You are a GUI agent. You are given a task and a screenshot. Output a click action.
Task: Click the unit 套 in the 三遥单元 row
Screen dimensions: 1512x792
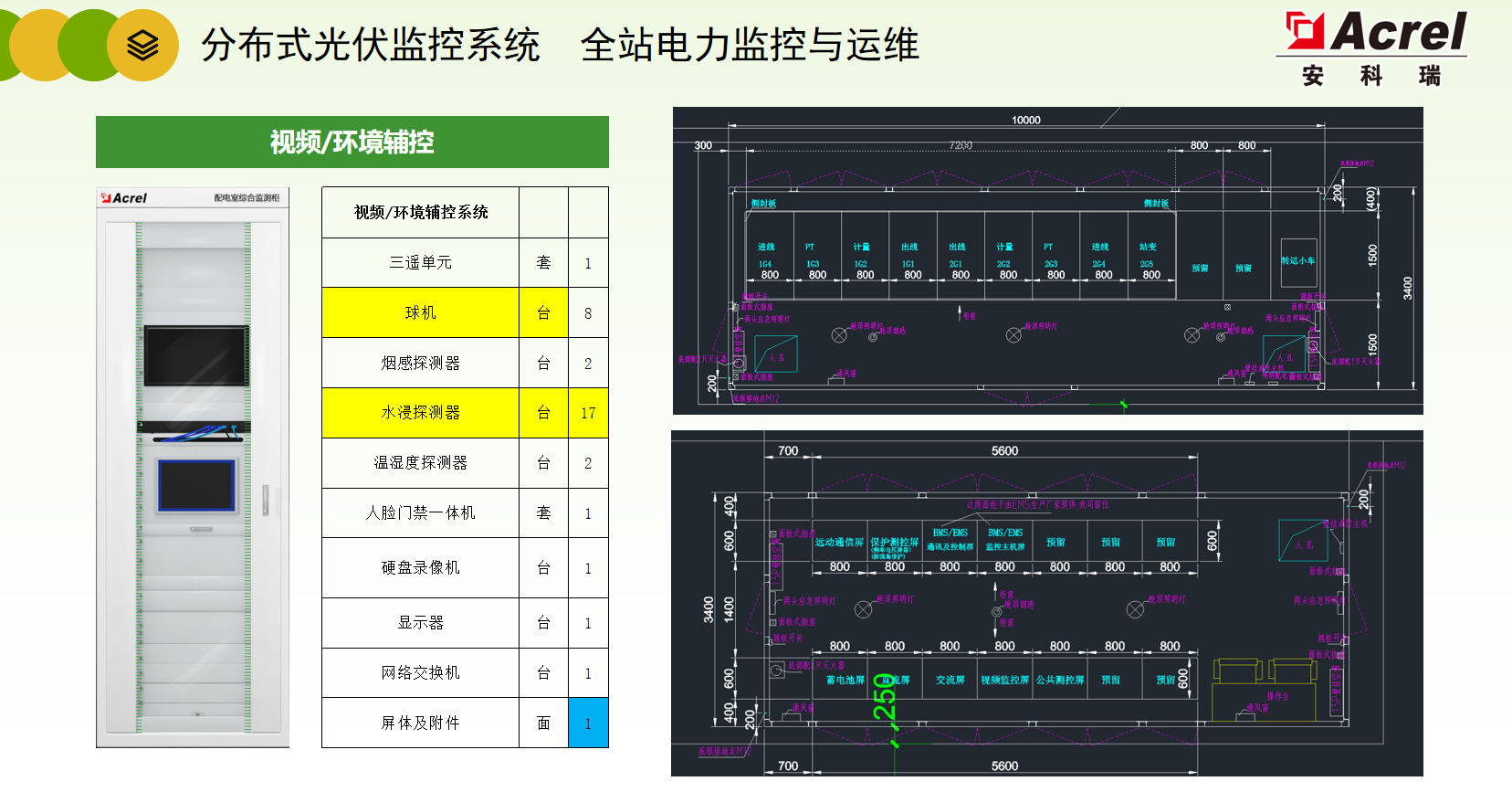pyautogui.click(x=544, y=263)
